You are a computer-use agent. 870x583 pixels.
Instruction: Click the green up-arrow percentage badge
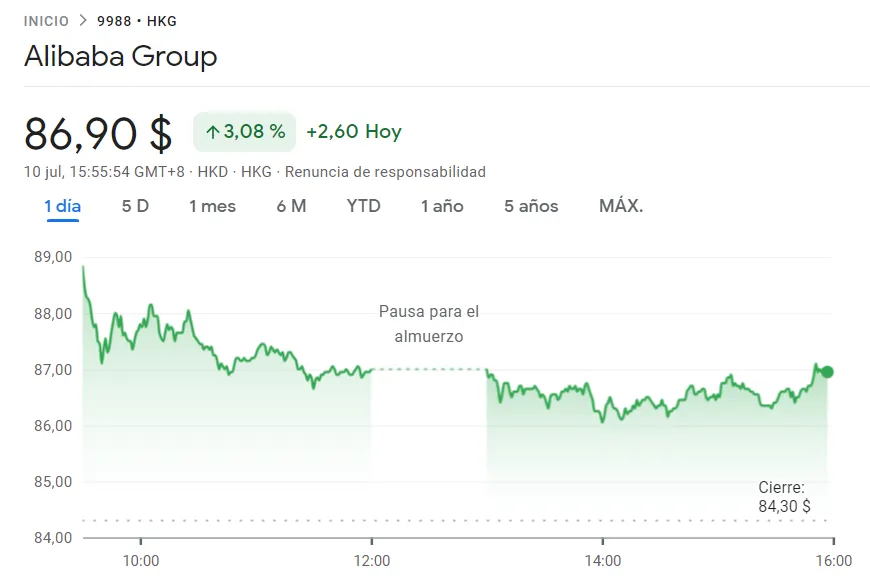pos(244,131)
